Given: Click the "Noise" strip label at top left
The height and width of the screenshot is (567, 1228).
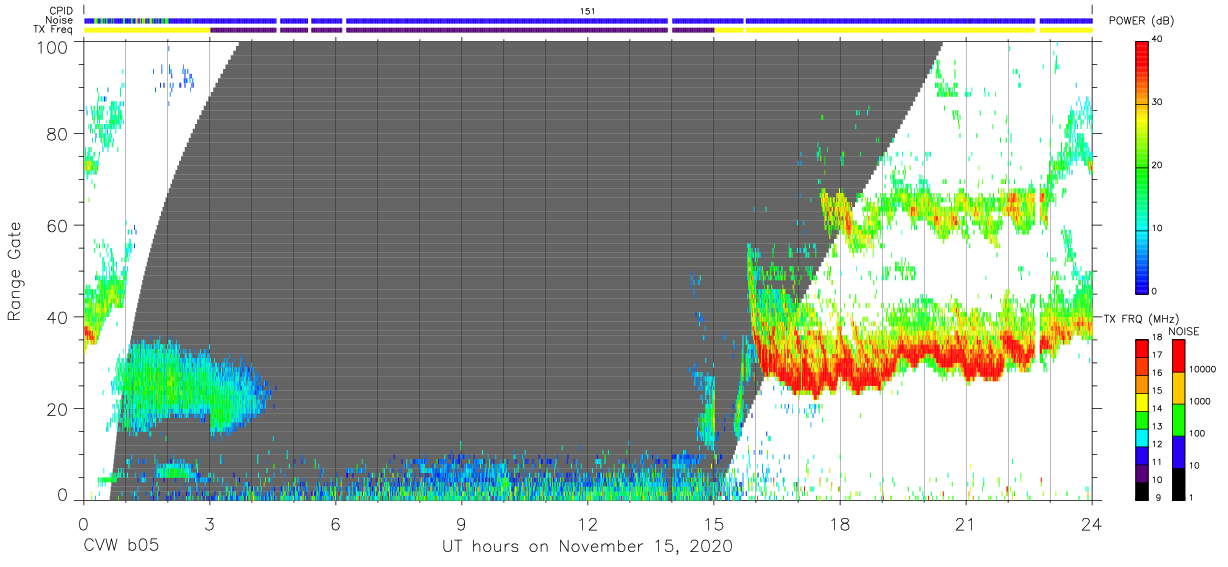Looking at the screenshot, I should tap(60, 20).
